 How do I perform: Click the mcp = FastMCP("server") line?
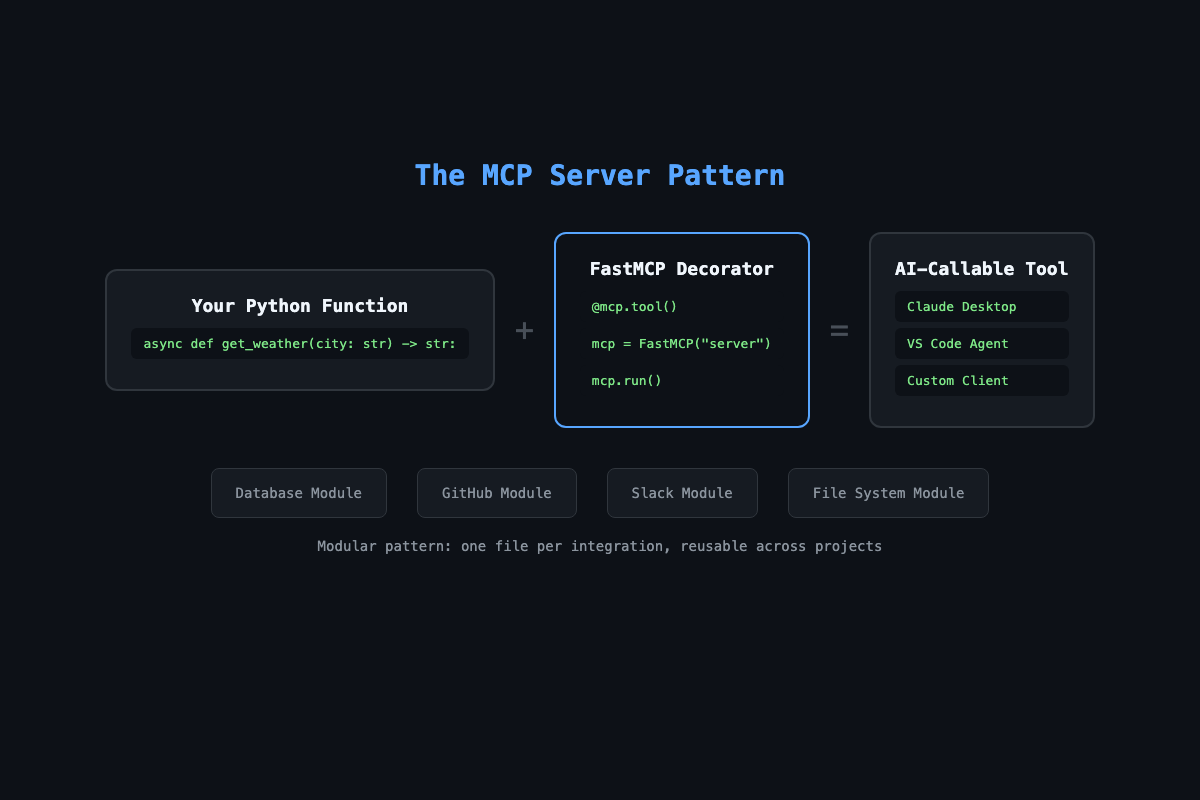pos(681,344)
